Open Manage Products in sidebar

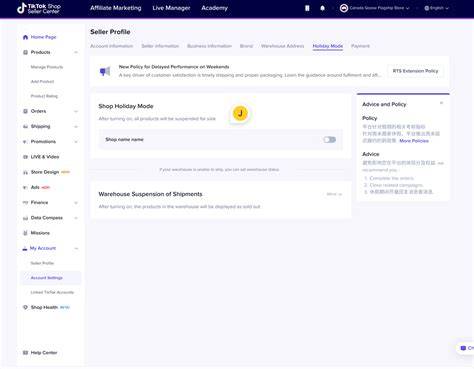pos(47,67)
